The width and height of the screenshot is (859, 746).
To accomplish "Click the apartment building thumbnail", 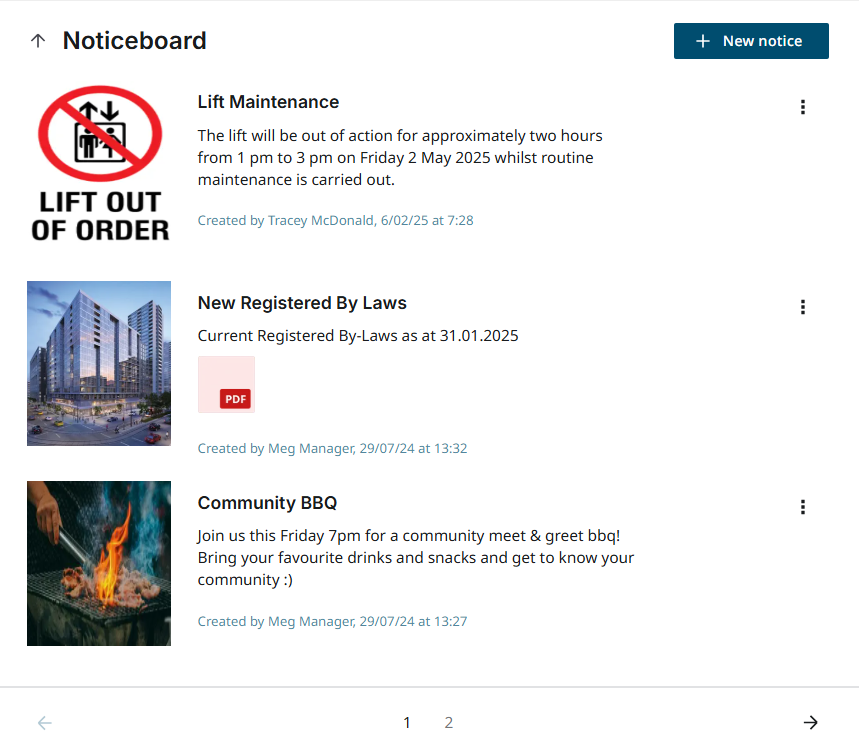I will pos(98,363).
